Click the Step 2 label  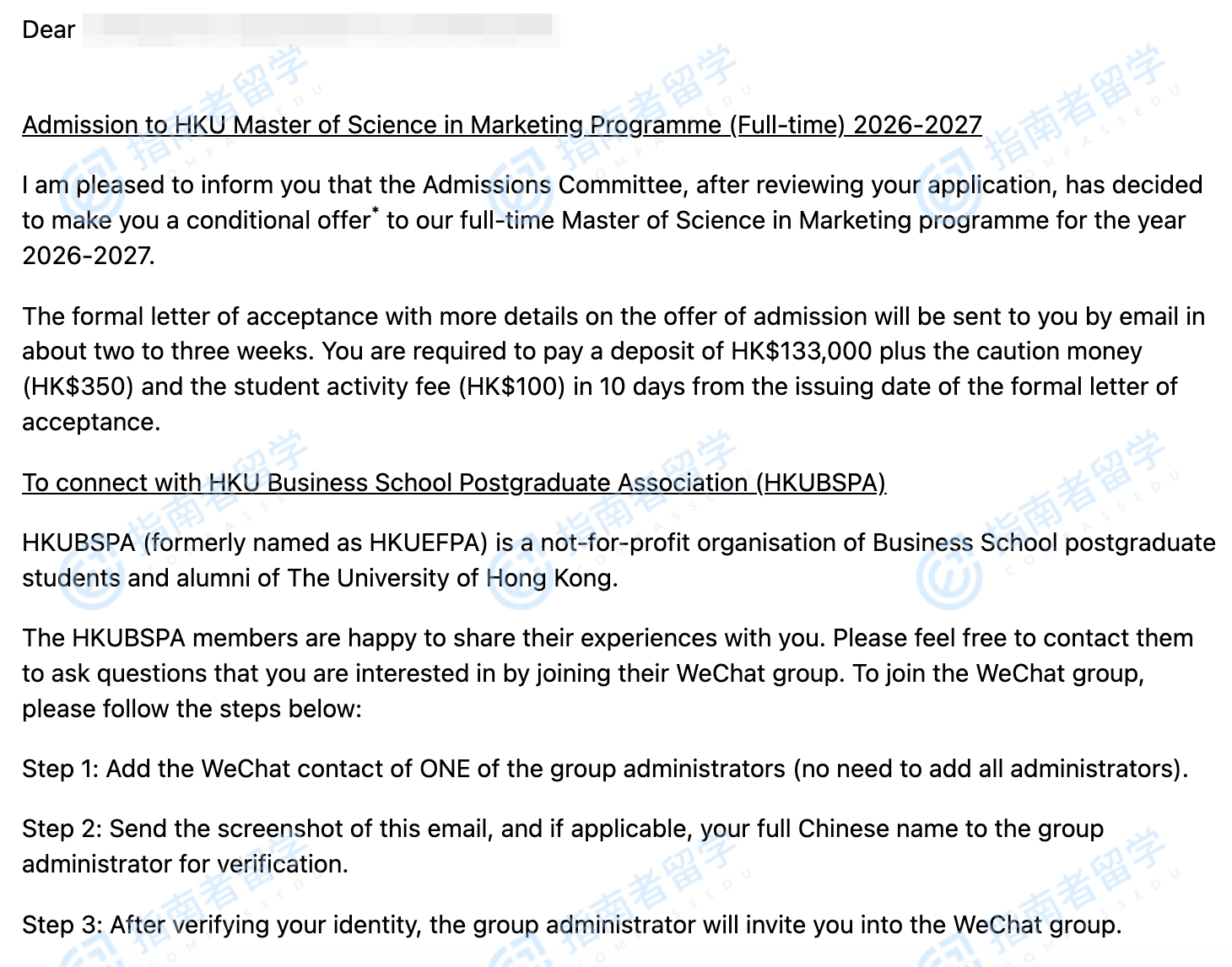click(x=61, y=829)
